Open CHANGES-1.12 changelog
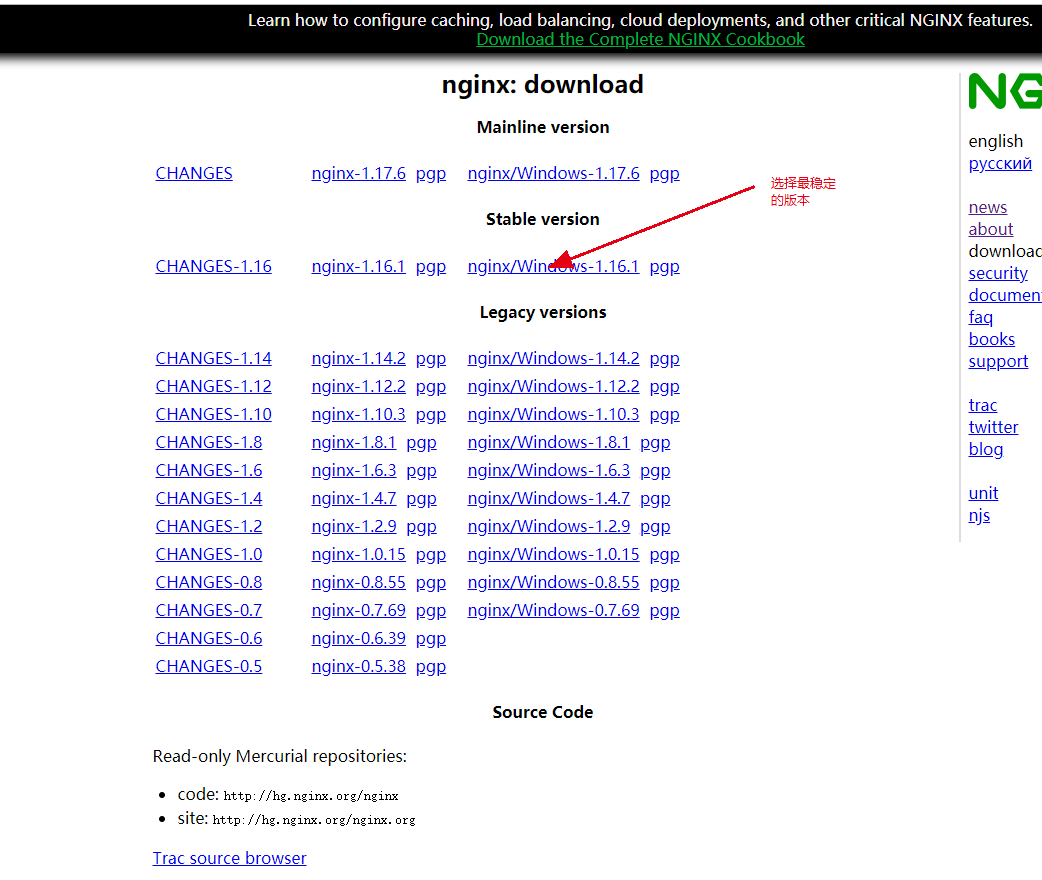 tap(213, 386)
